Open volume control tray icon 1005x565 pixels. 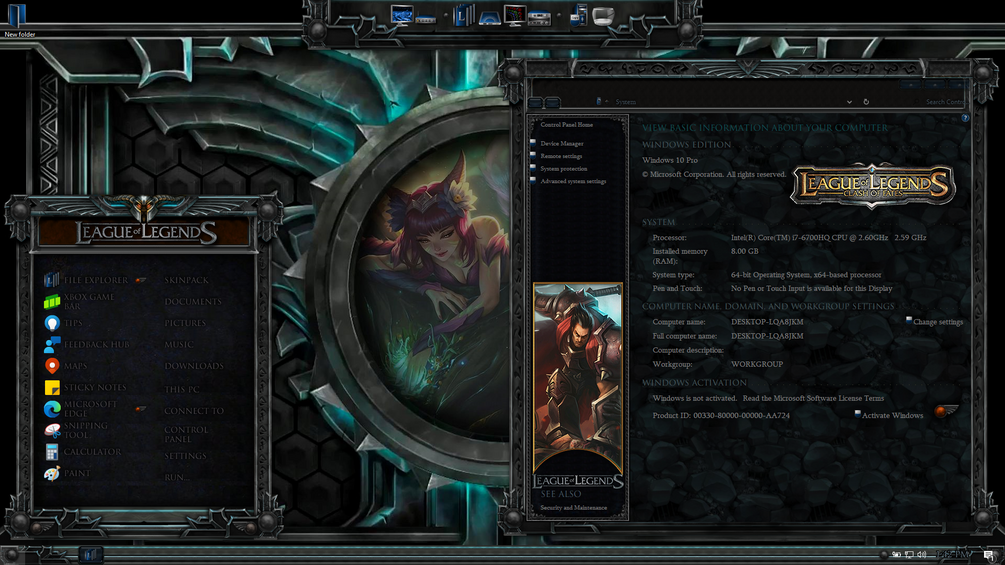(x=922, y=555)
